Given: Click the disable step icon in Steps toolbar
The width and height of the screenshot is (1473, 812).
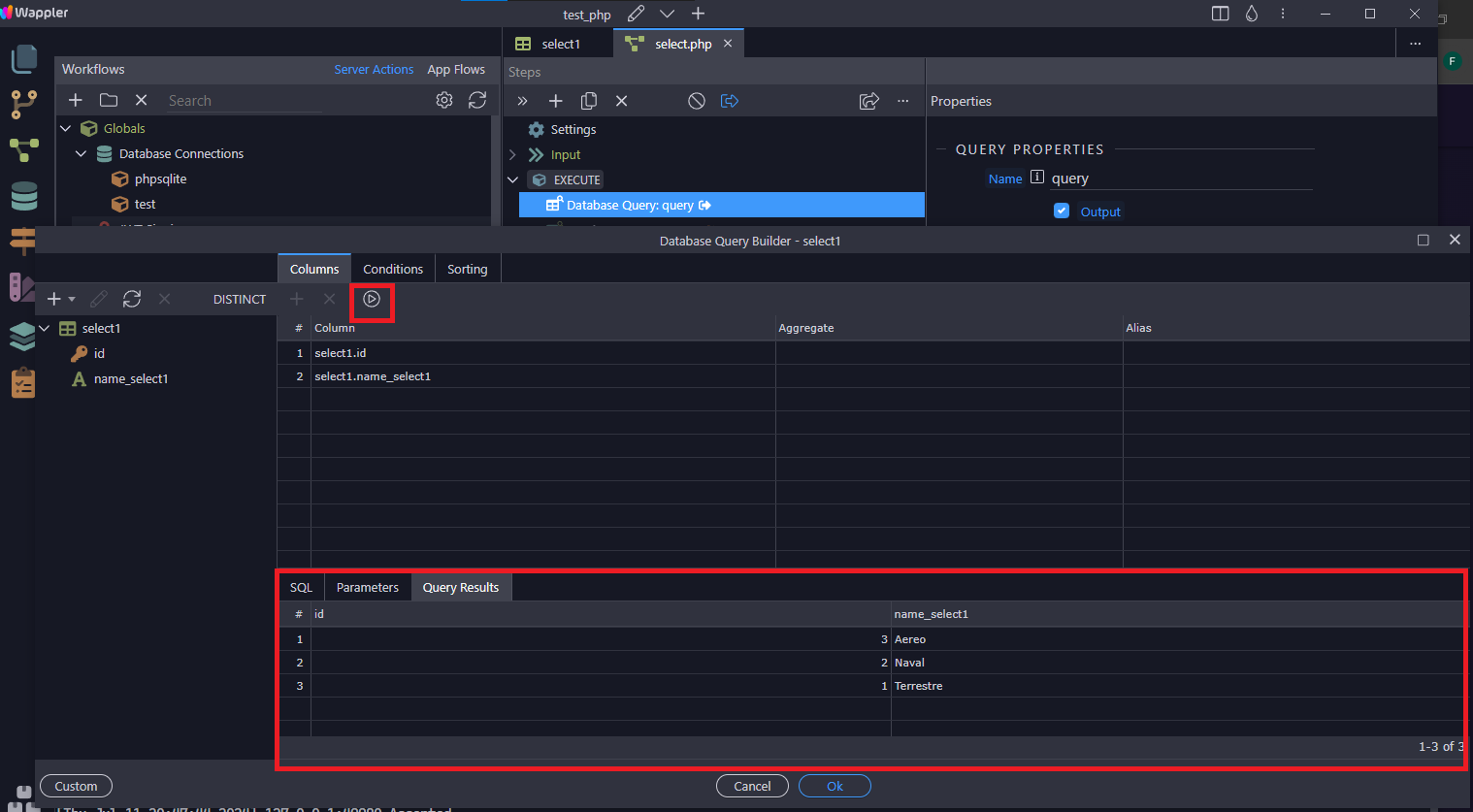Looking at the screenshot, I should (697, 101).
